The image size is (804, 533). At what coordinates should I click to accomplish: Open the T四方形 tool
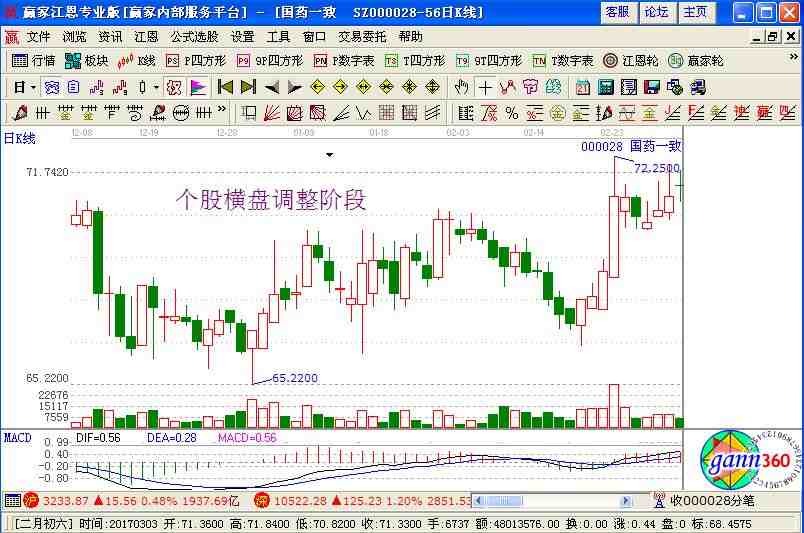coord(415,61)
